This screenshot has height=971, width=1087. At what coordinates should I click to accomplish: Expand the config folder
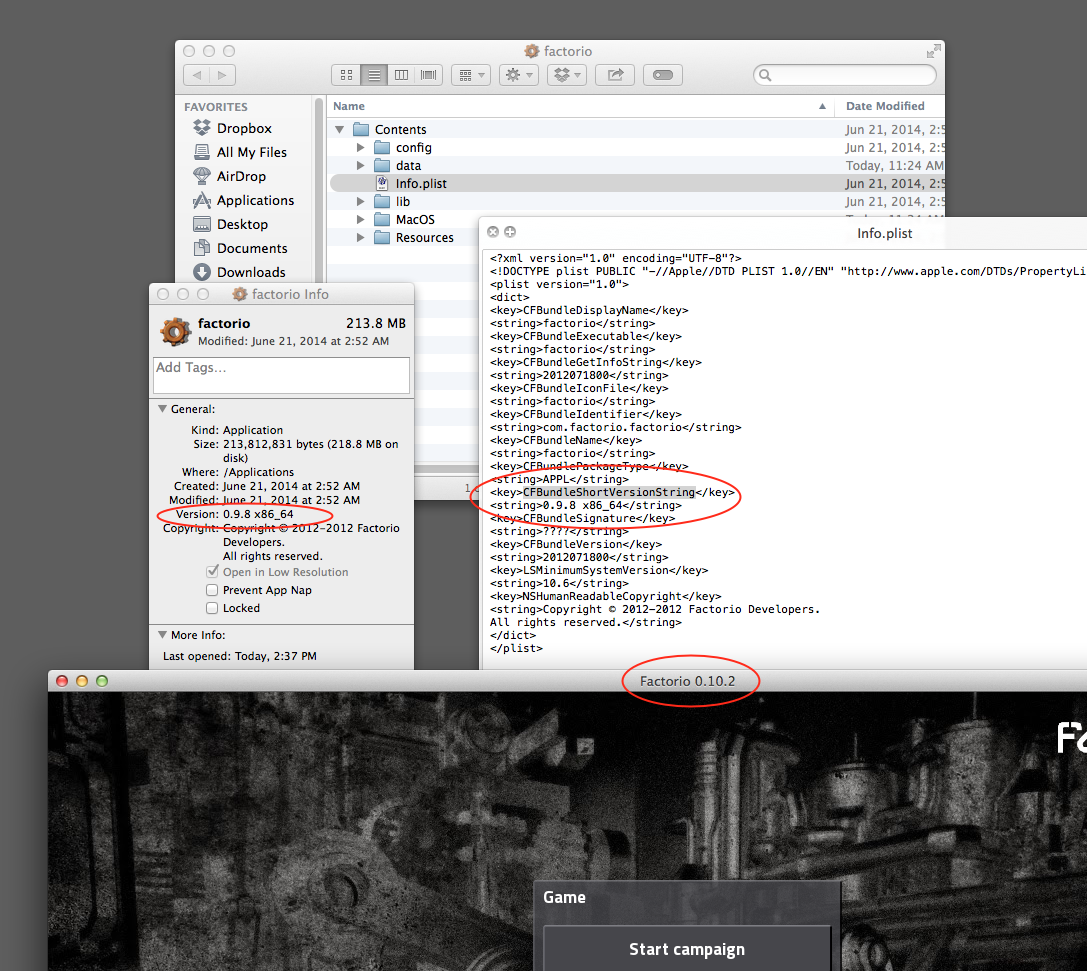(x=360, y=148)
